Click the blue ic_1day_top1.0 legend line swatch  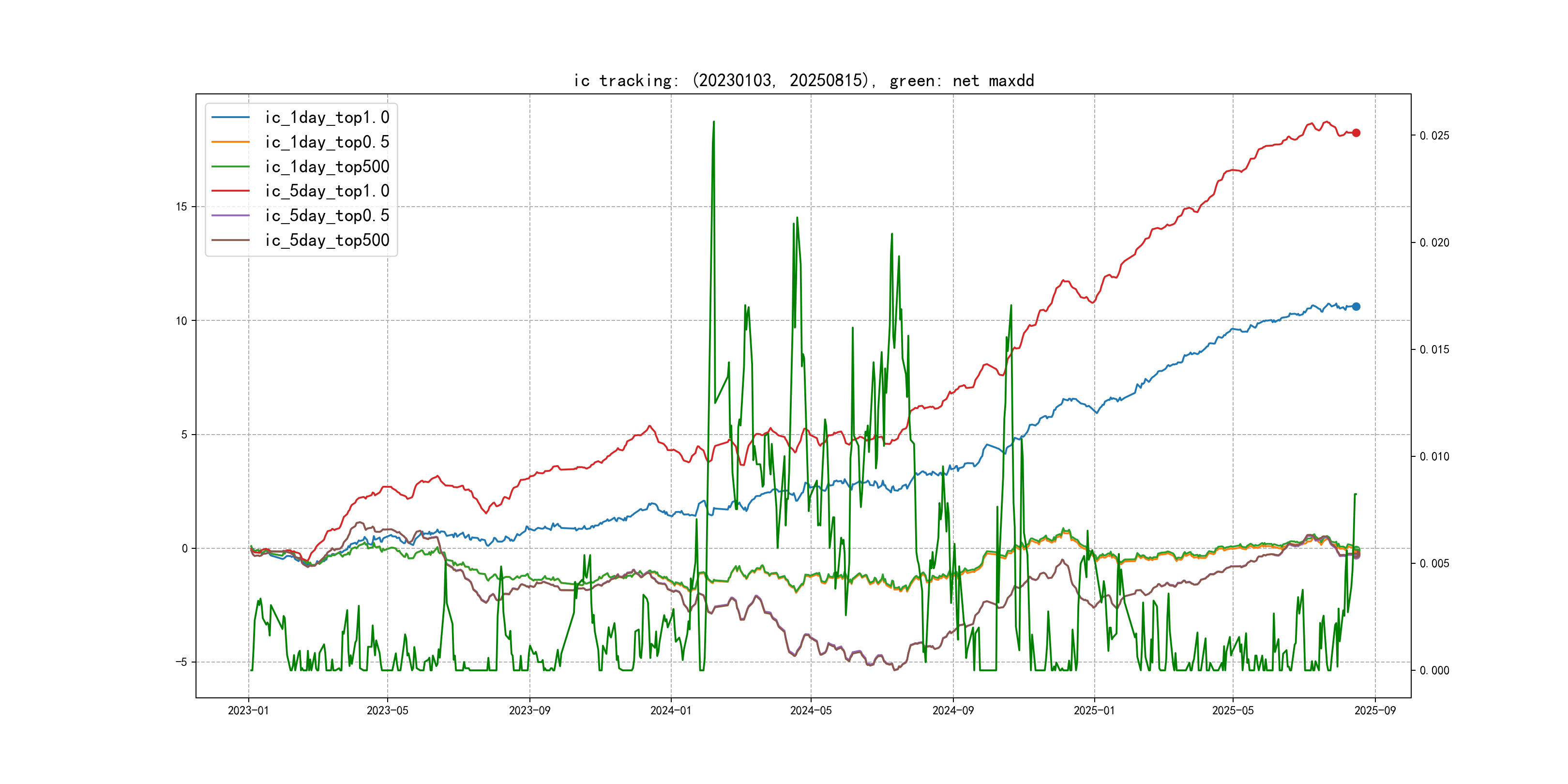tap(230, 118)
